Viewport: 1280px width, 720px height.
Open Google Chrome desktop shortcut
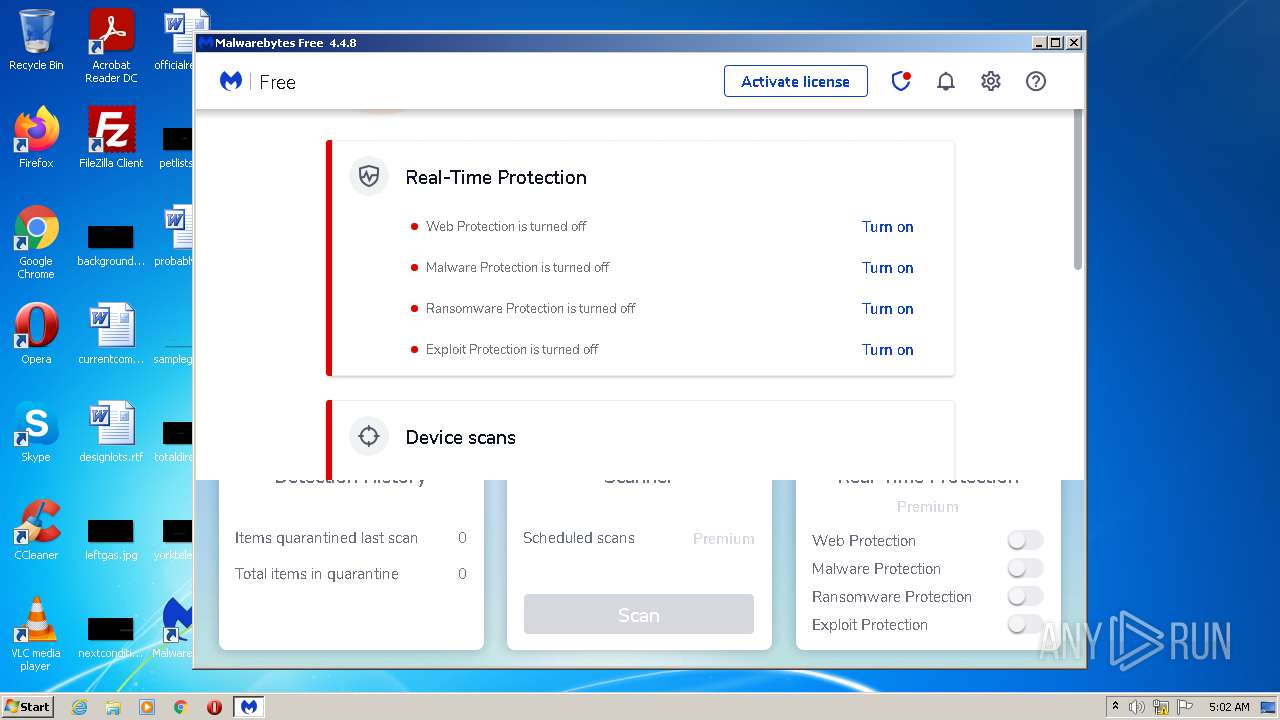[36, 242]
